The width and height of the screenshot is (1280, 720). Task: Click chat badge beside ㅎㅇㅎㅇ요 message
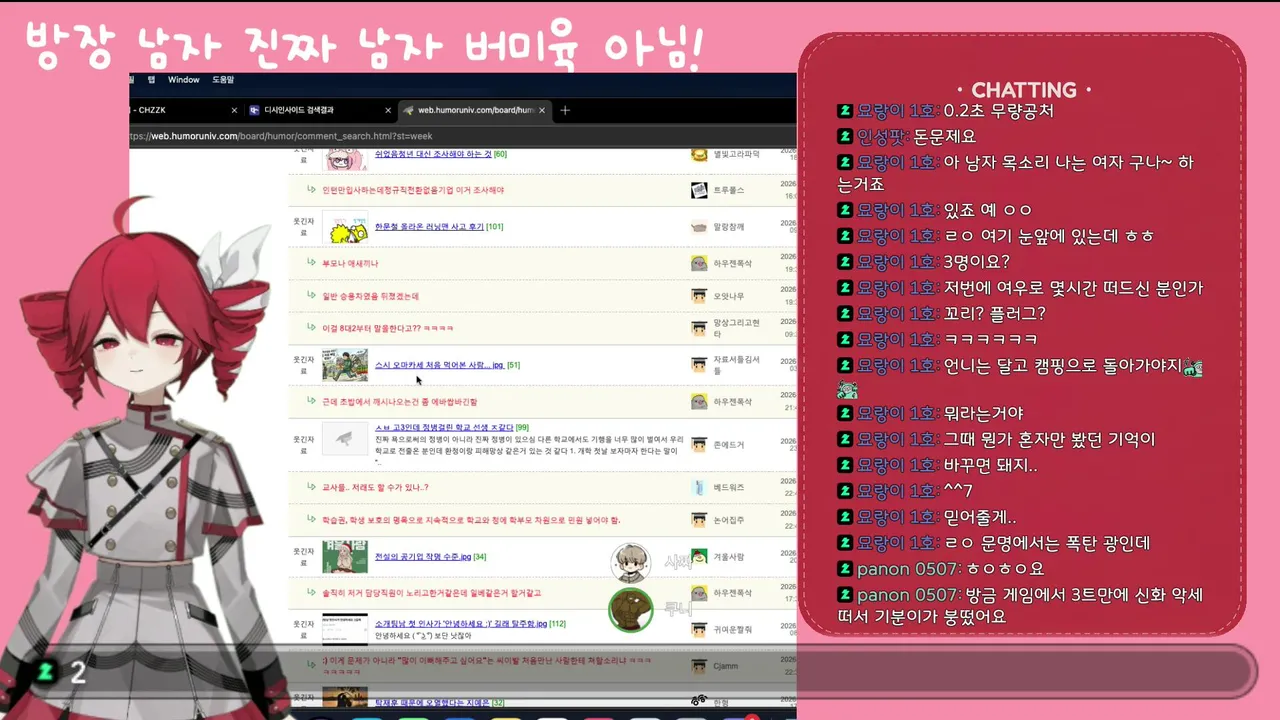tap(845, 569)
